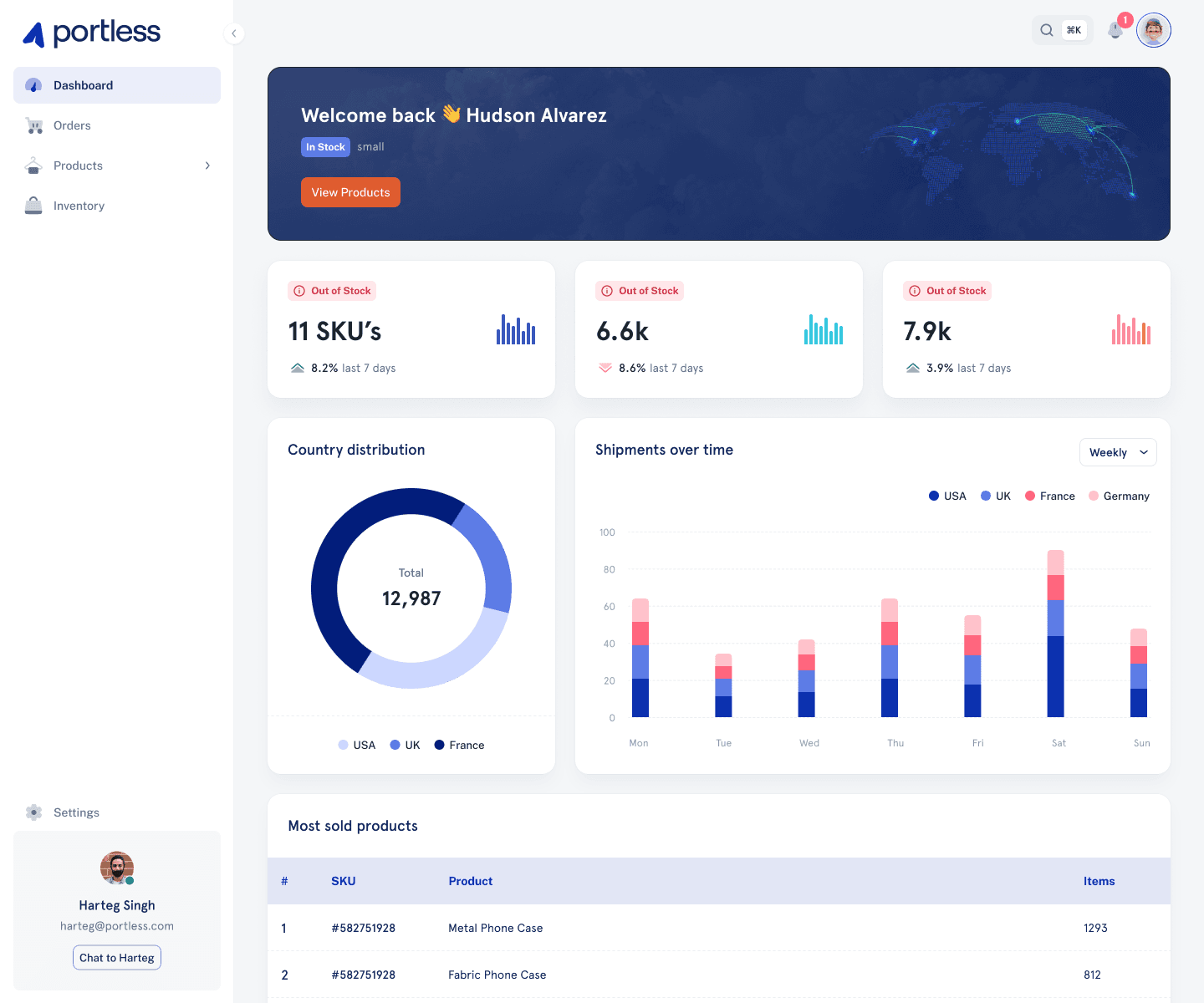The image size is (1204, 1003).
Task: Go to Orders in sidebar
Action: 117,125
